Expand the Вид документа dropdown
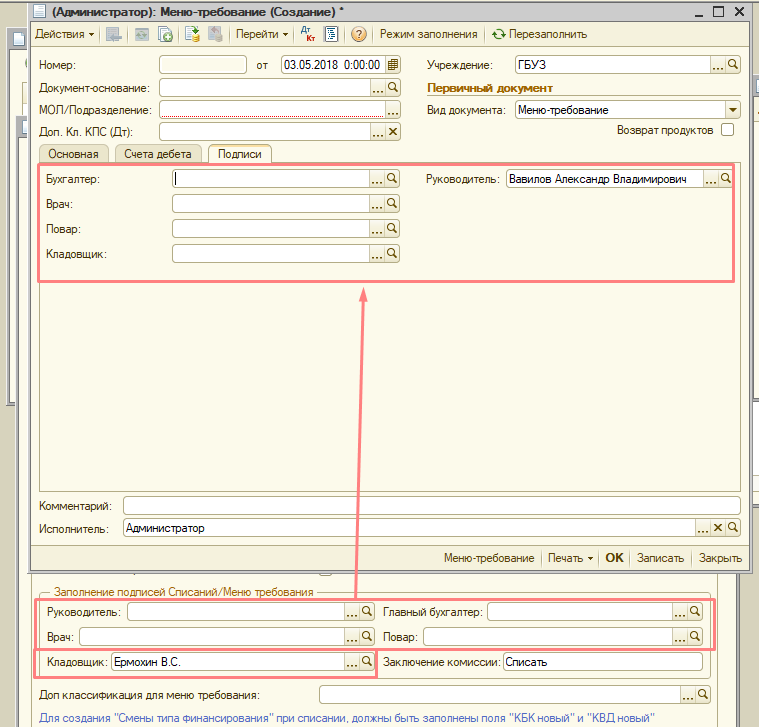This screenshot has height=727, width=759. coord(733,110)
